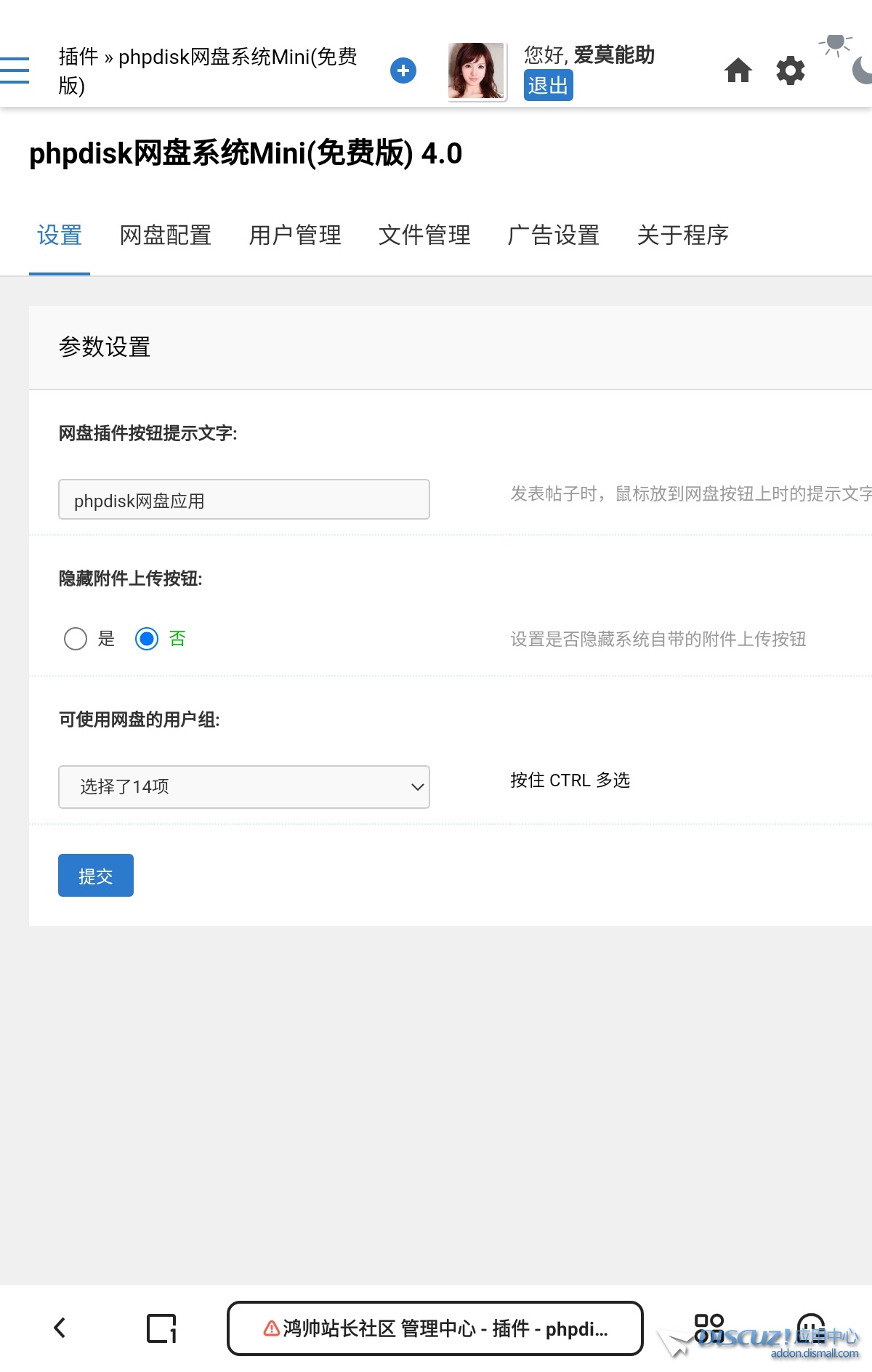The width and height of the screenshot is (872, 1372).
Task: Select the 设置 tab
Action: click(x=60, y=235)
